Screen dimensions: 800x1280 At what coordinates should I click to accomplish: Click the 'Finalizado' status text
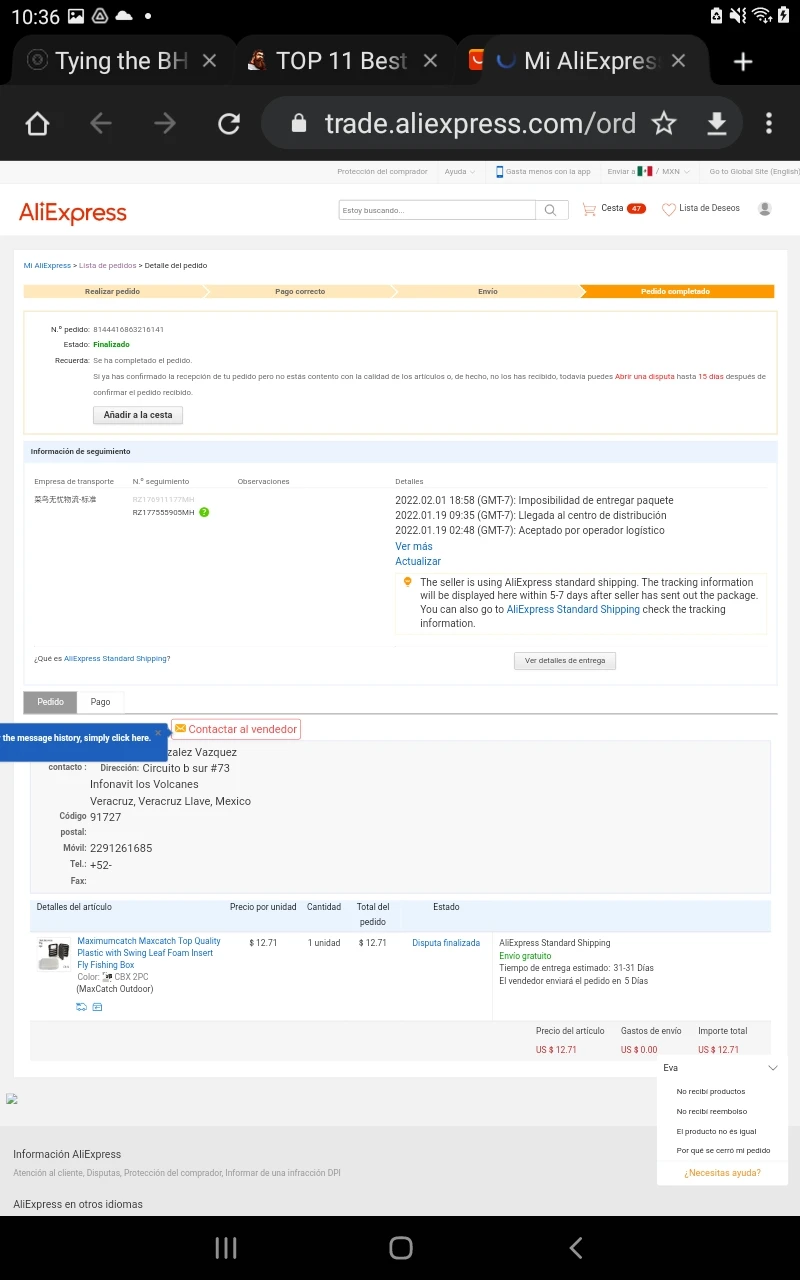point(111,344)
